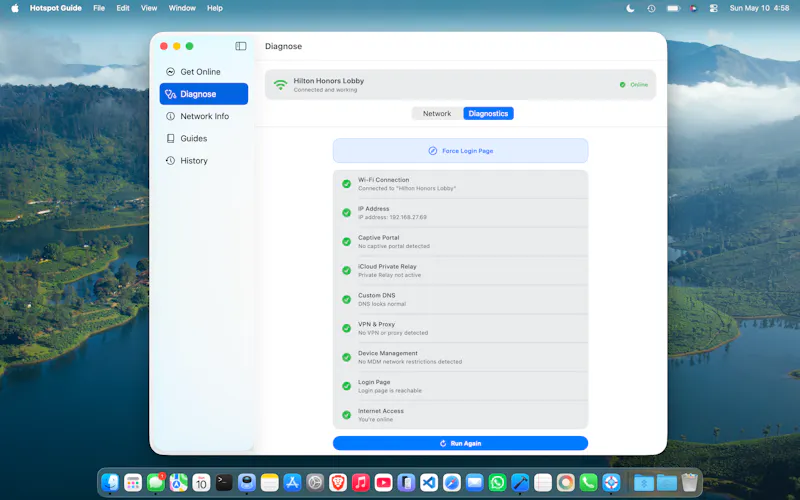
Task: Open Network Info in the sidebar
Action: click(x=204, y=116)
